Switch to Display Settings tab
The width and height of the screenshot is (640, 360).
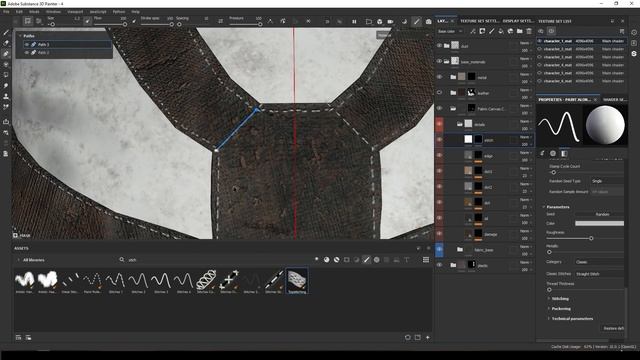pos(518,21)
